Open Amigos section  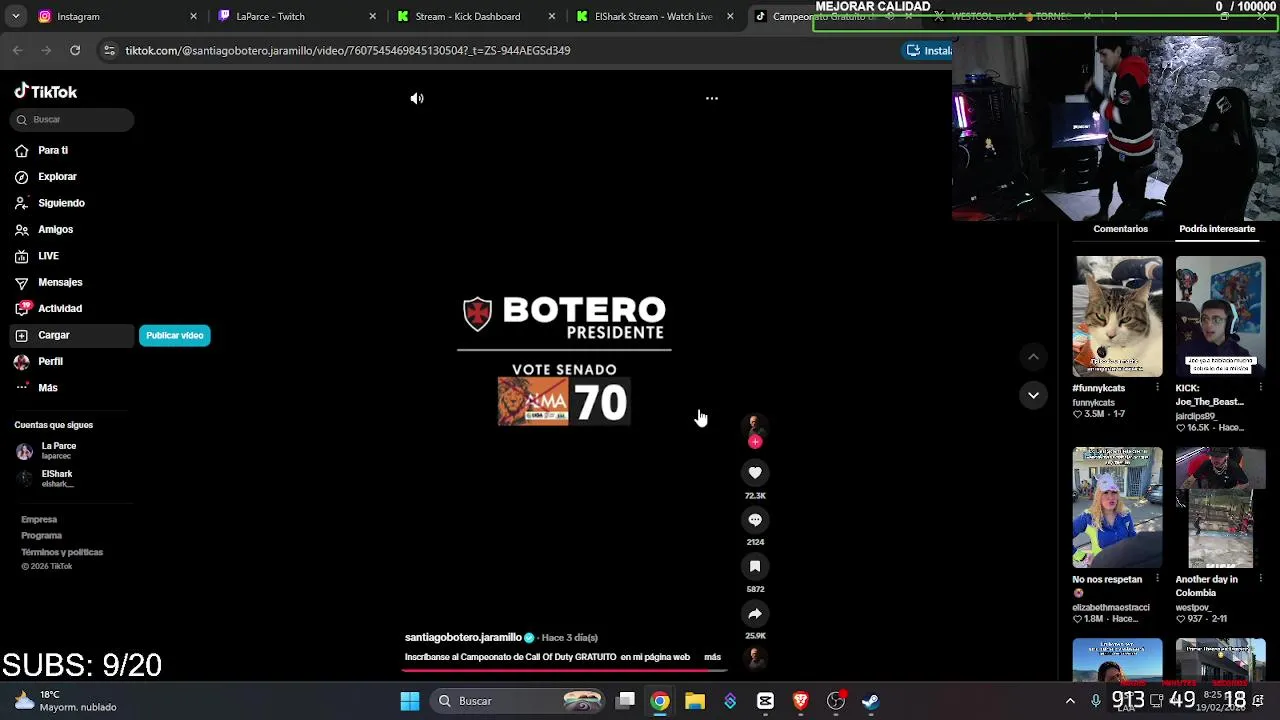(55, 229)
